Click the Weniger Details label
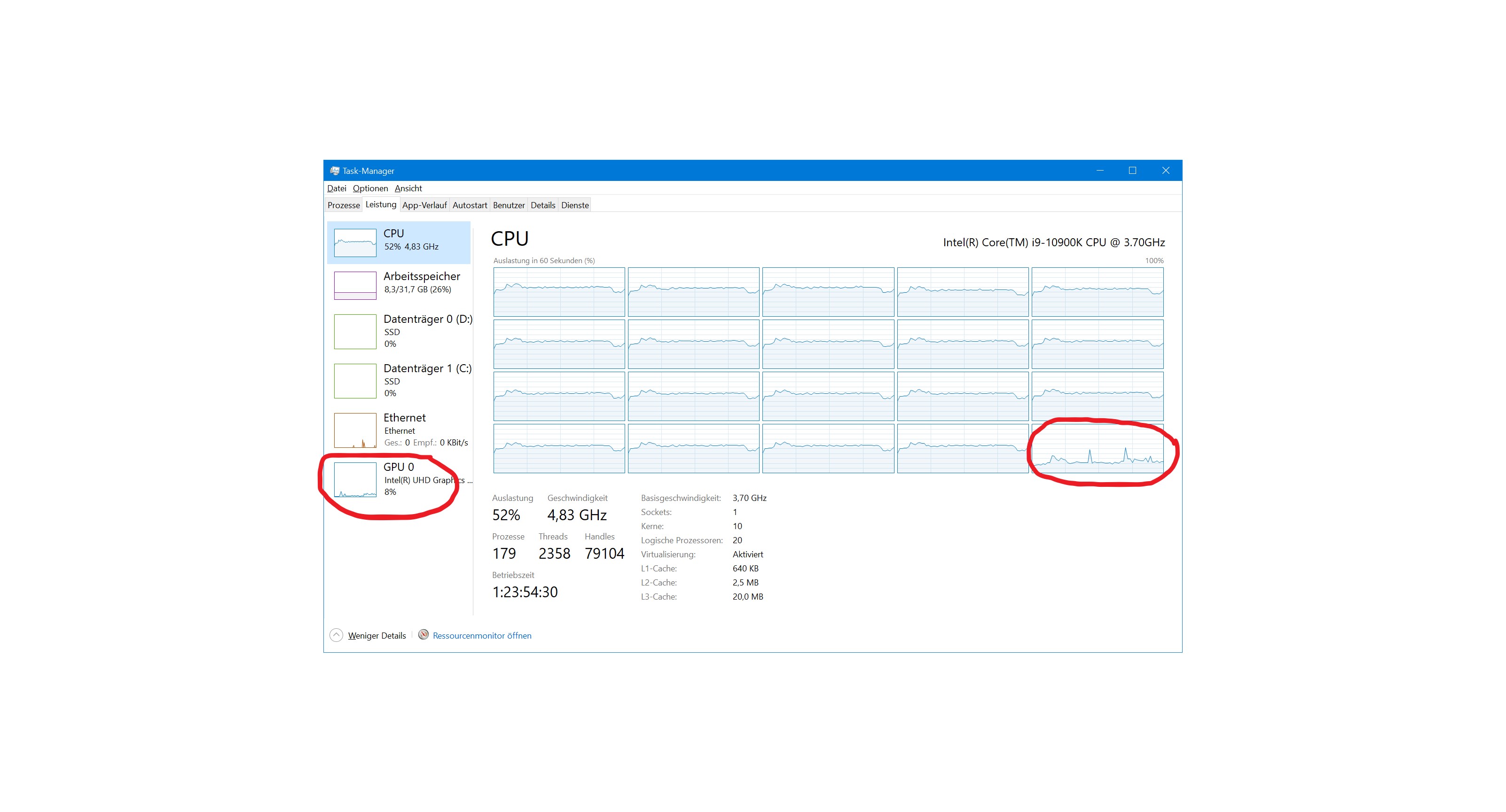This screenshot has width=1506, height=812. point(376,635)
